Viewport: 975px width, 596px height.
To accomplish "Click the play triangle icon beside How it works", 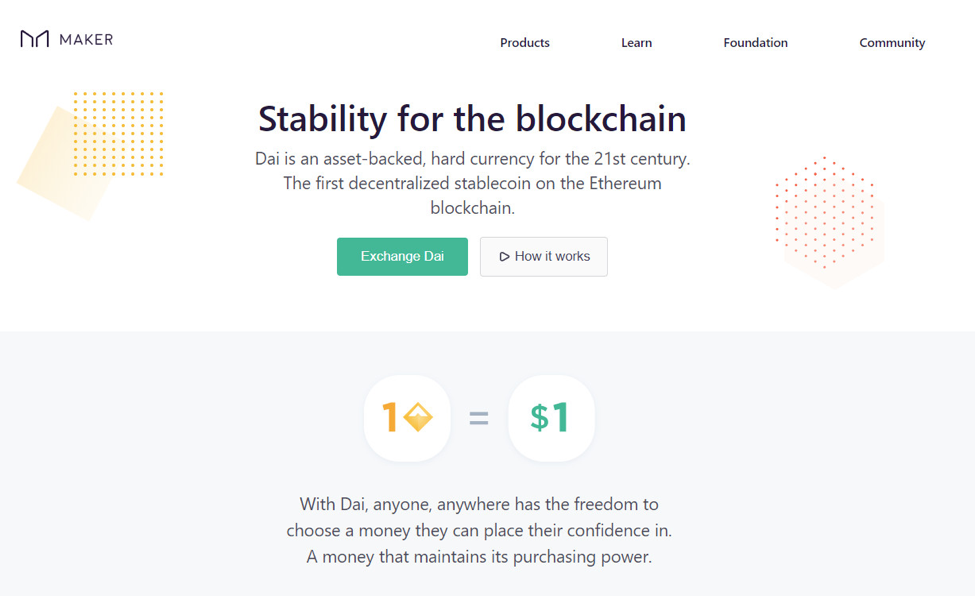I will tap(504, 256).
